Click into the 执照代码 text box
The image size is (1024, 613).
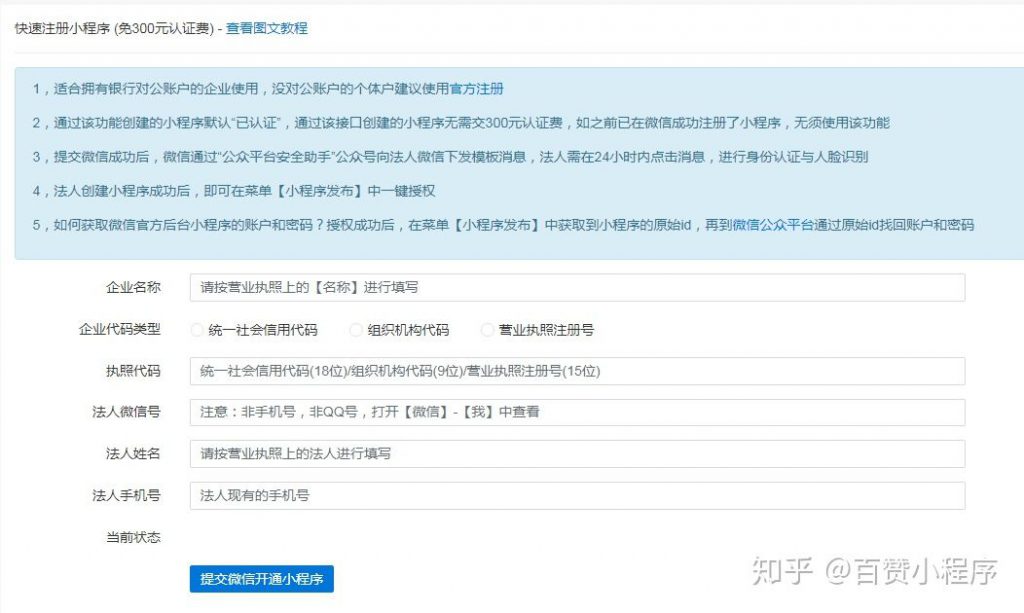(x=577, y=371)
